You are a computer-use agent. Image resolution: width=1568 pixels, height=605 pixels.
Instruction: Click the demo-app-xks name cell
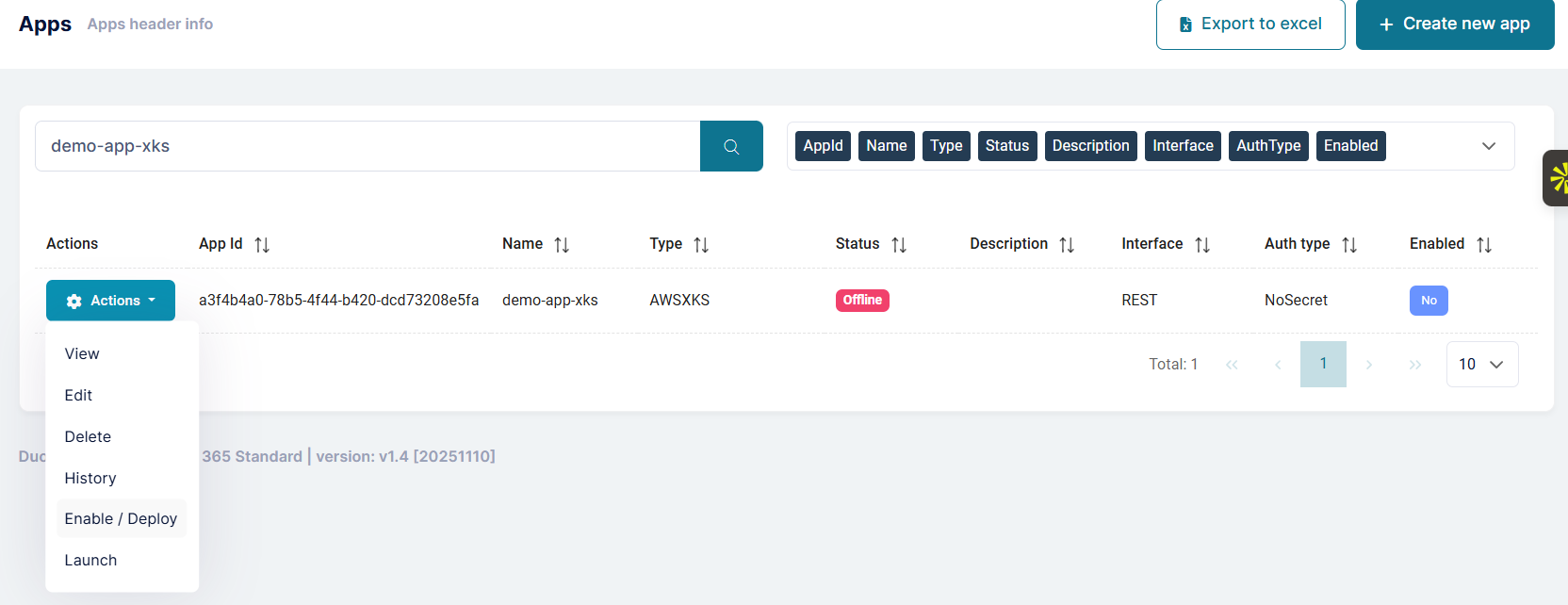550,301
